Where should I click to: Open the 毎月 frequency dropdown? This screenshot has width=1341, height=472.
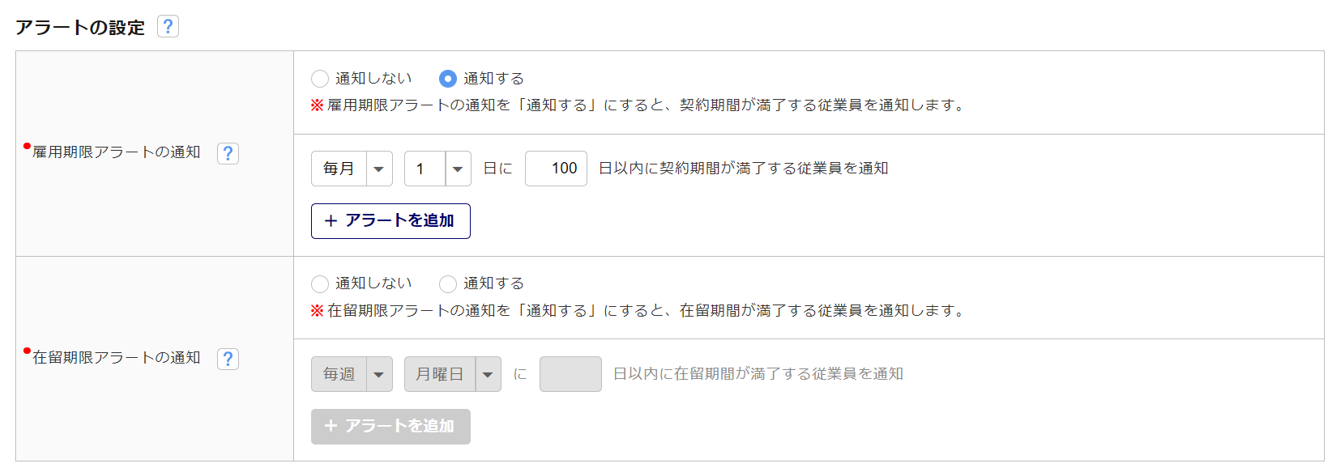point(352,169)
